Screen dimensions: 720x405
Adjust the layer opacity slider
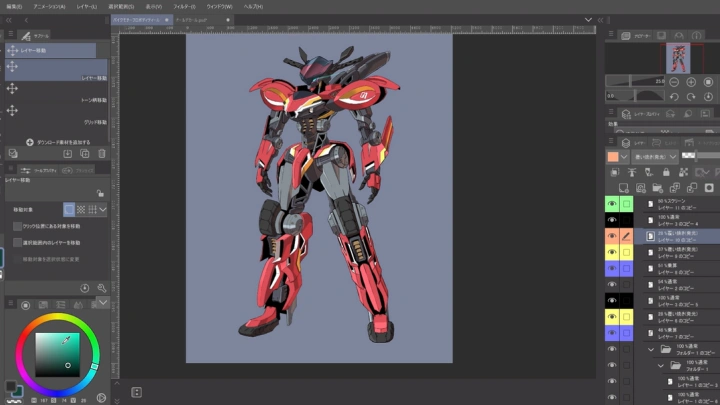point(701,156)
